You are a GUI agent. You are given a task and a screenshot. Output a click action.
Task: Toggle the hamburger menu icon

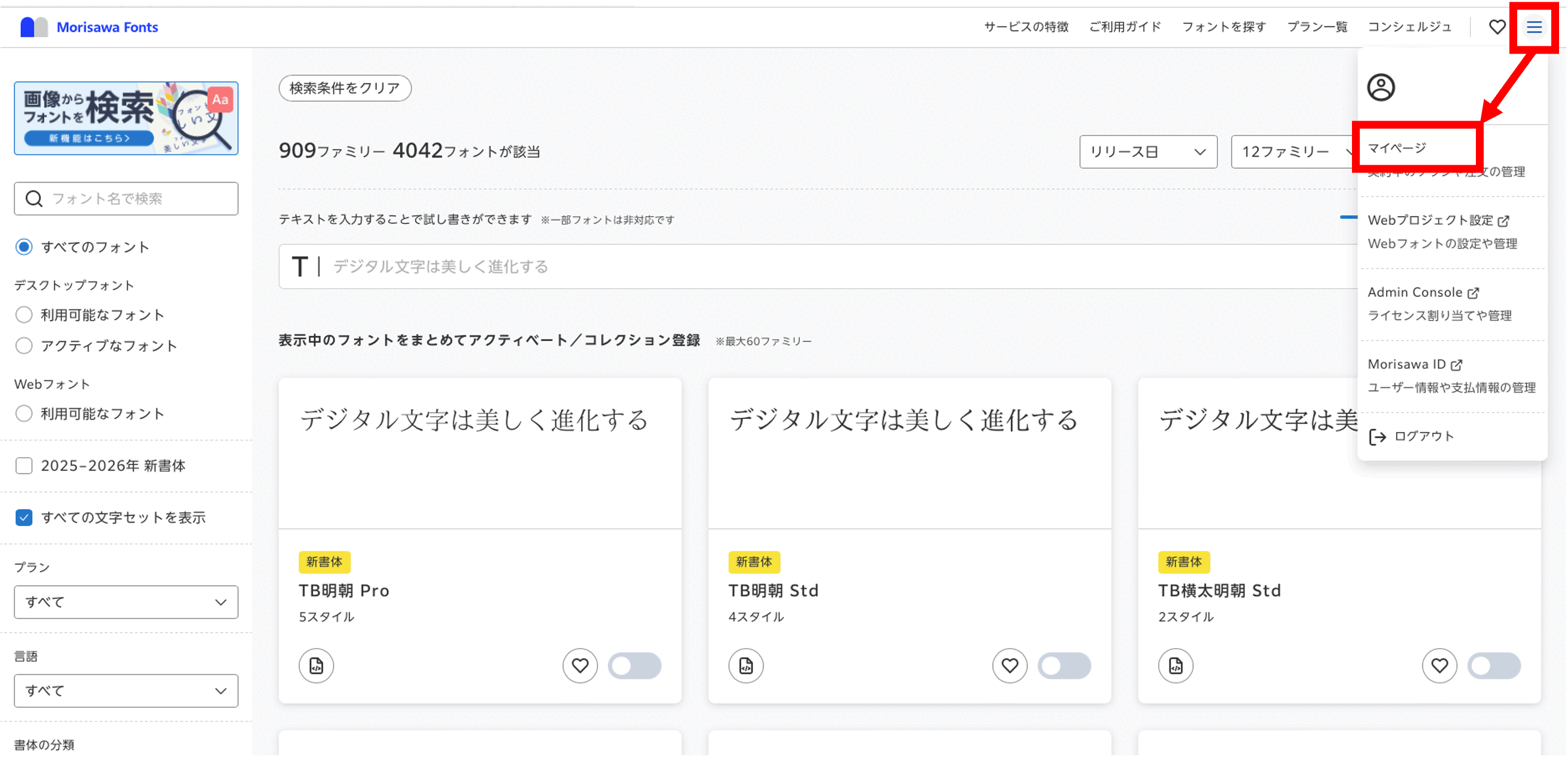pos(1534,27)
